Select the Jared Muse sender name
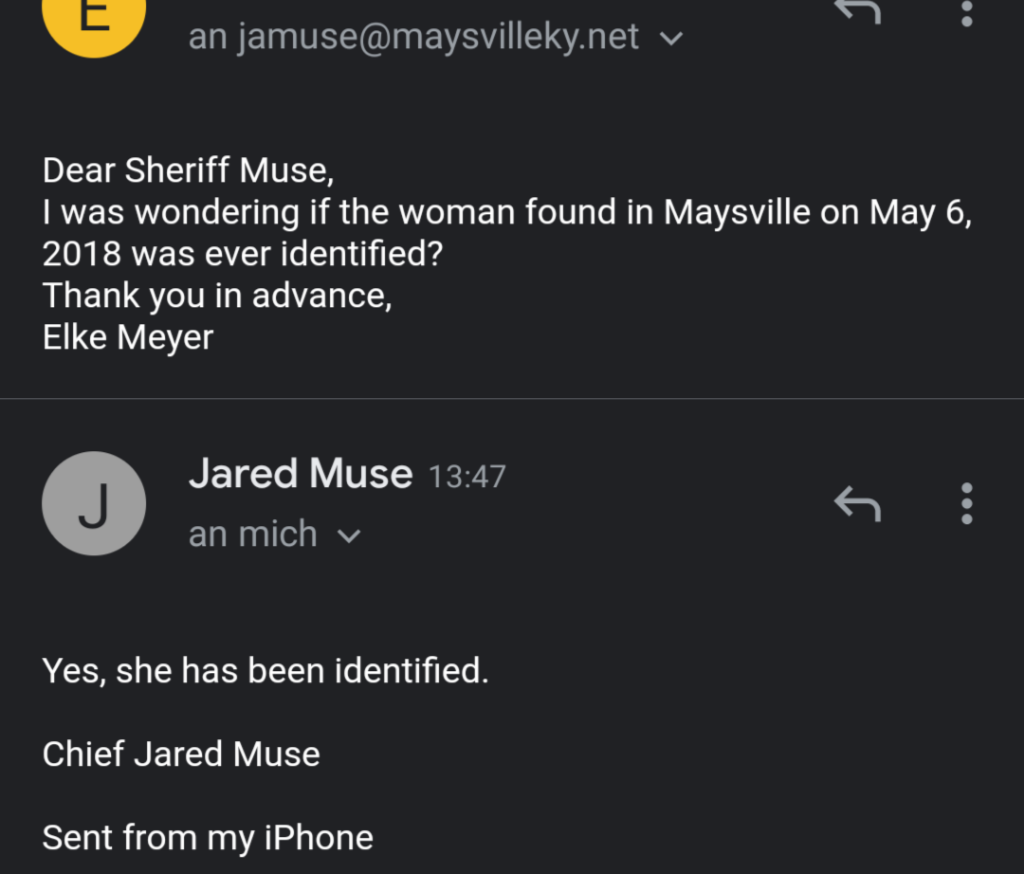This screenshot has height=874, width=1024. [x=300, y=474]
